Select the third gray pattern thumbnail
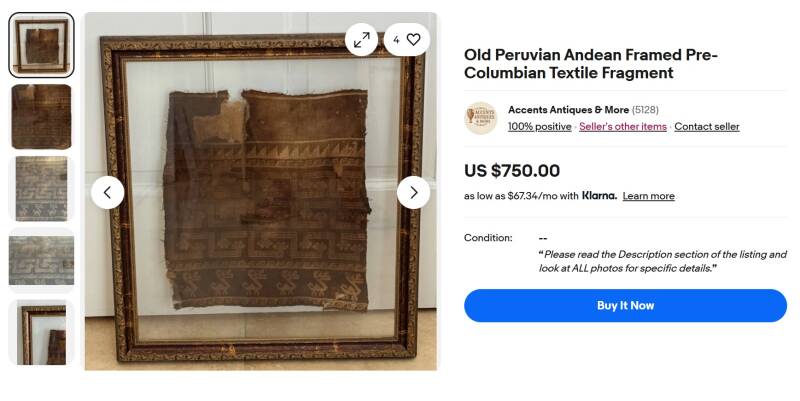 coord(41,189)
